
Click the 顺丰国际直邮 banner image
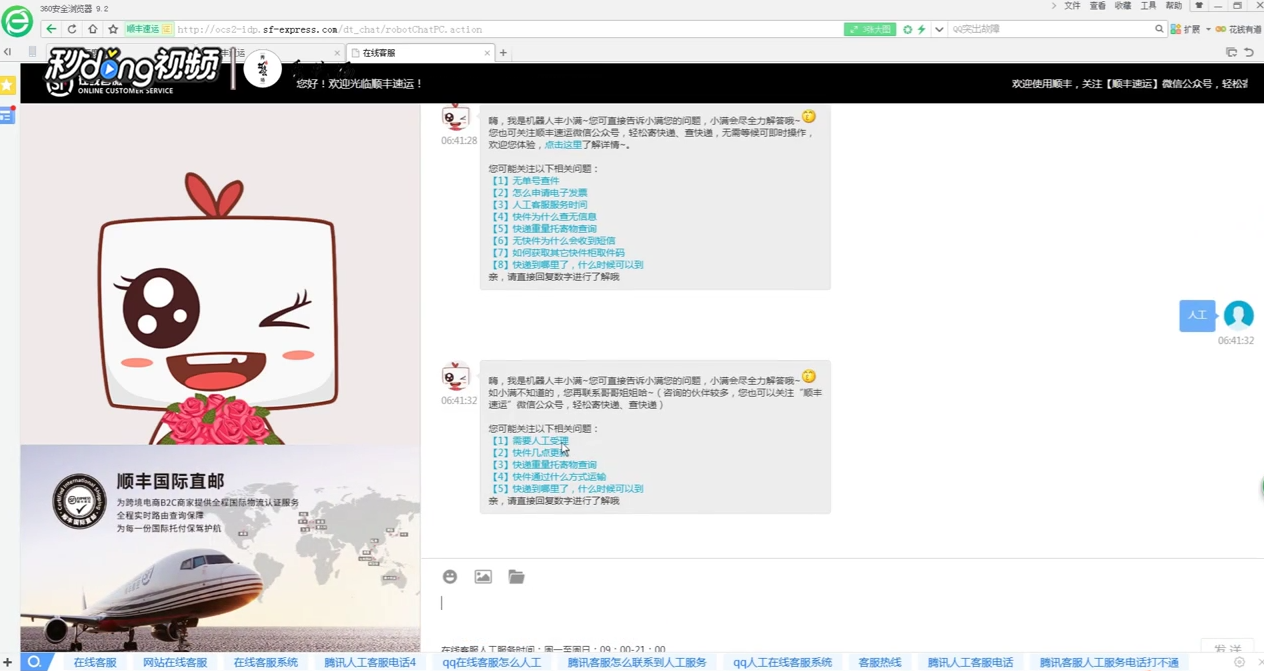pos(220,548)
